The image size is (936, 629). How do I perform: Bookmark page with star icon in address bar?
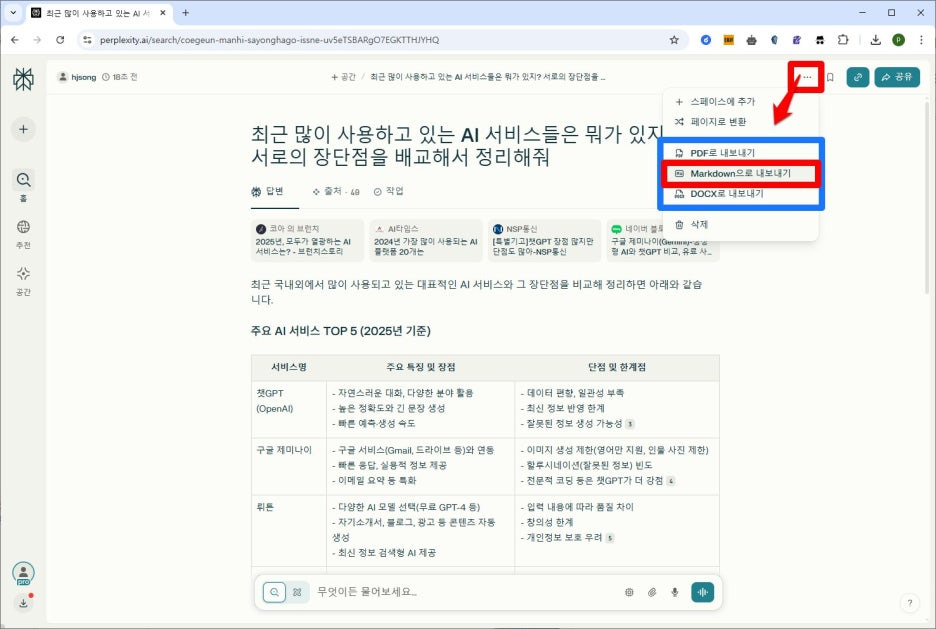[674, 40]
